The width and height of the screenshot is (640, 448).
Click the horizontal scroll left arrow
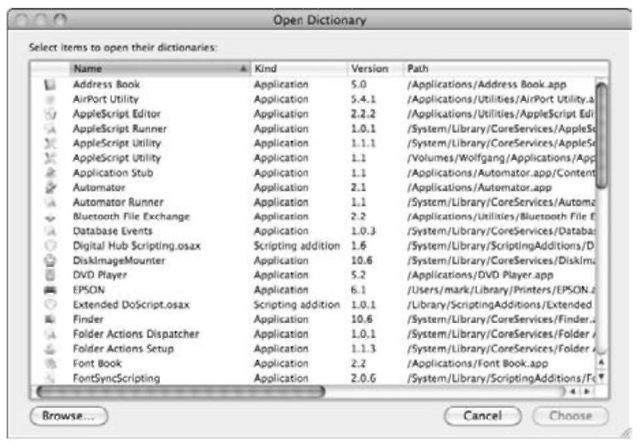click(x=573, y=392)
